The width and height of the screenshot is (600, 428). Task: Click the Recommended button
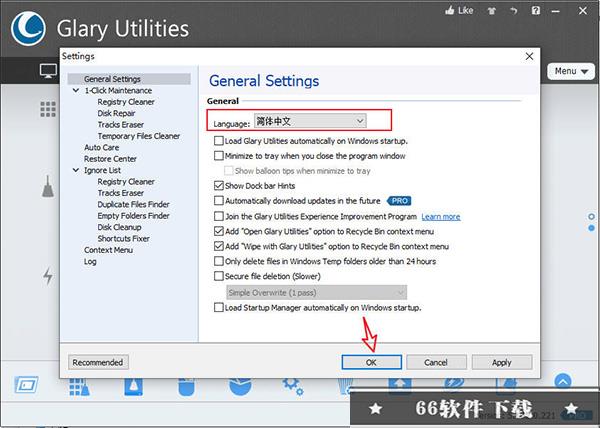tap(98, 362)
